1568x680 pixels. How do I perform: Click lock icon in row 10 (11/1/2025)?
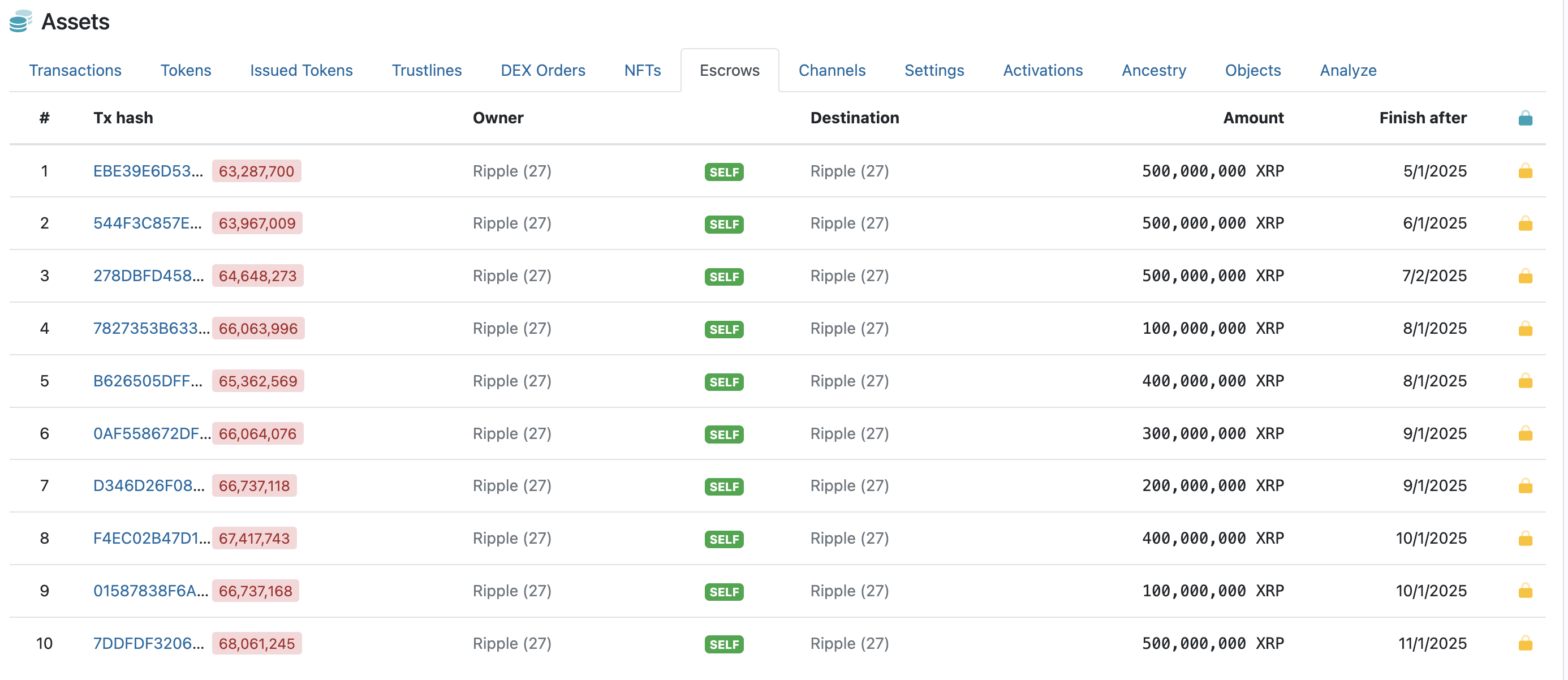click(x=1525, y=643)
